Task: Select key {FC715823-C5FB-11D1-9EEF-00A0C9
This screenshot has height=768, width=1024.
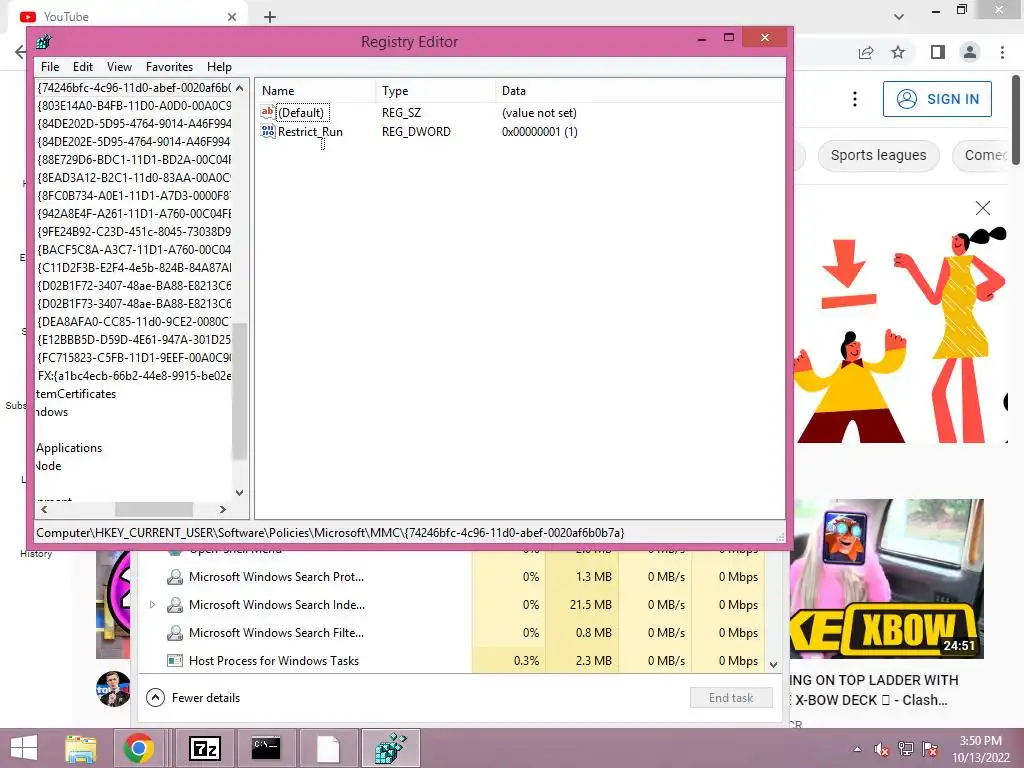Action: pos(134,358)
